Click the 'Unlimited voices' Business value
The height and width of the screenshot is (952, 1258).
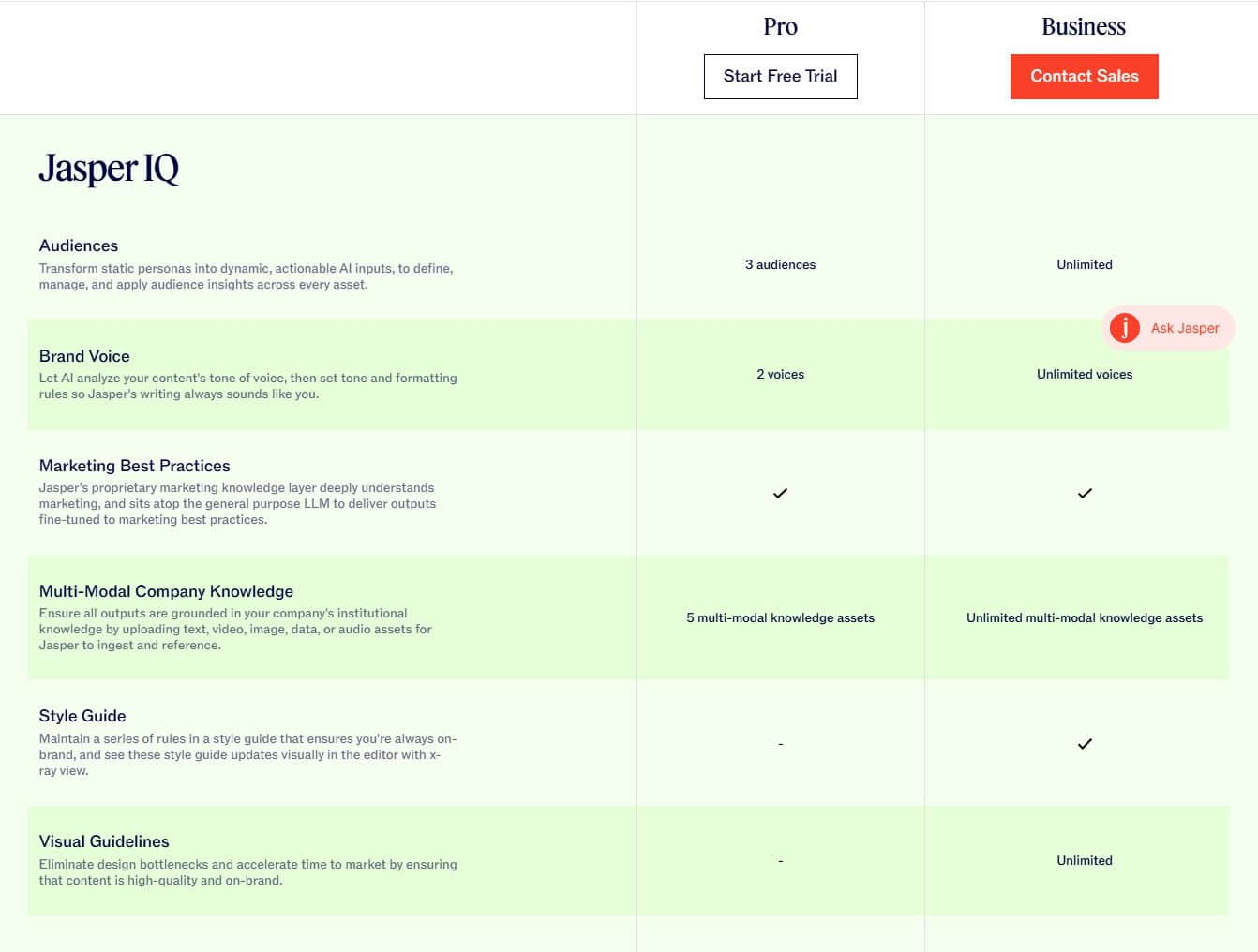click(1085, 375)
